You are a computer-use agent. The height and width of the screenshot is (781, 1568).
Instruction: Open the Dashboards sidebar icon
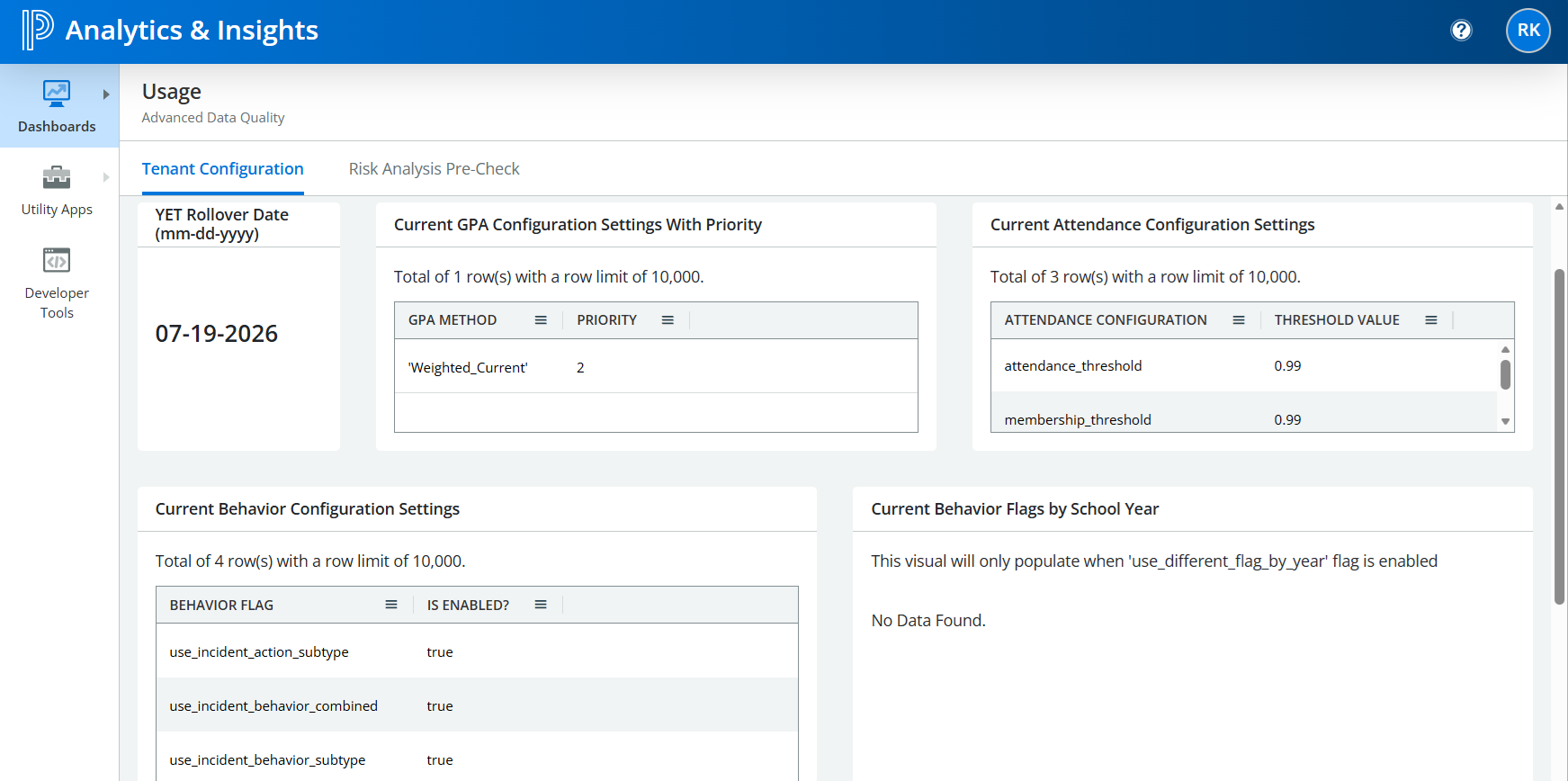tap(57, 94)
